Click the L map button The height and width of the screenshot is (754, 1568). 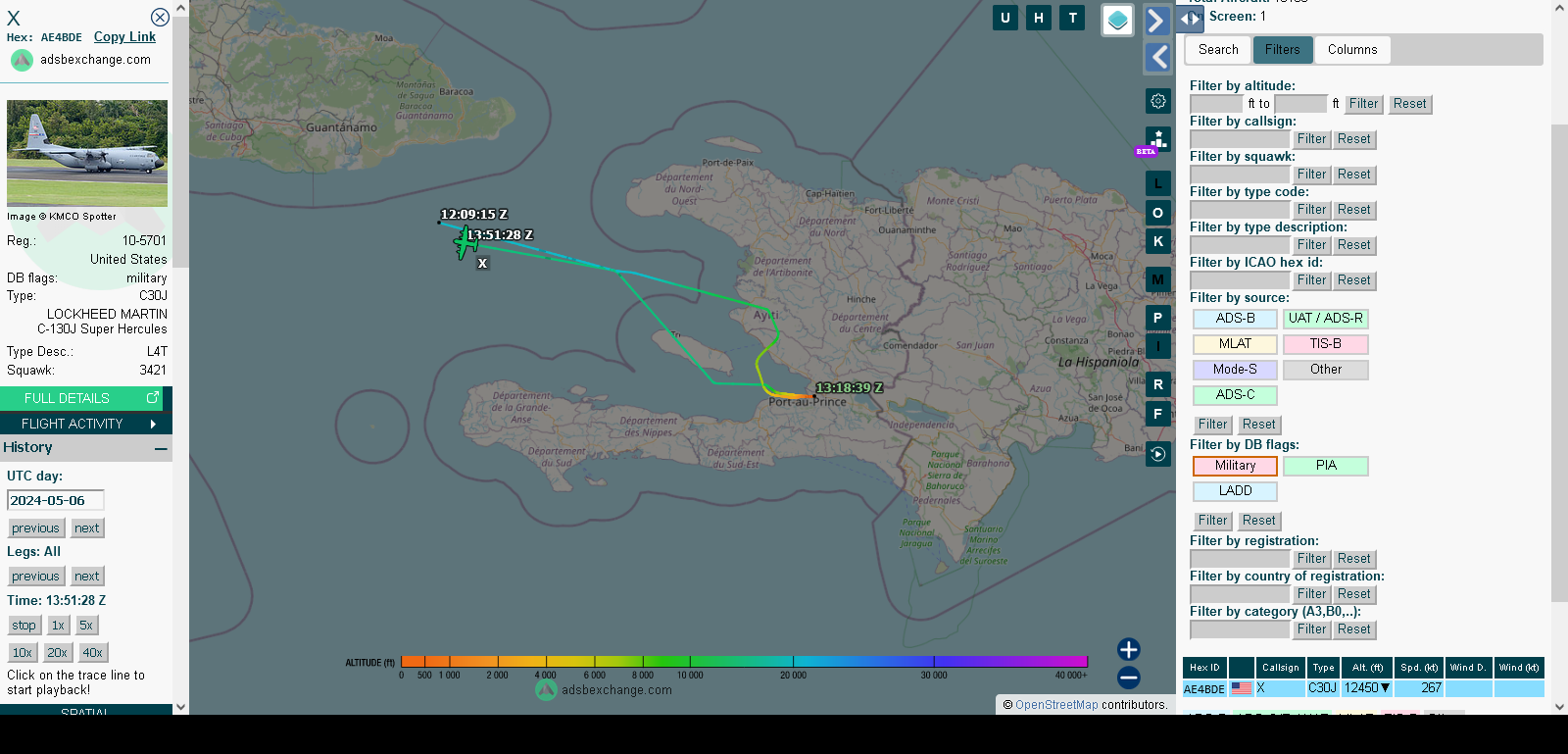coord(1158,183)
